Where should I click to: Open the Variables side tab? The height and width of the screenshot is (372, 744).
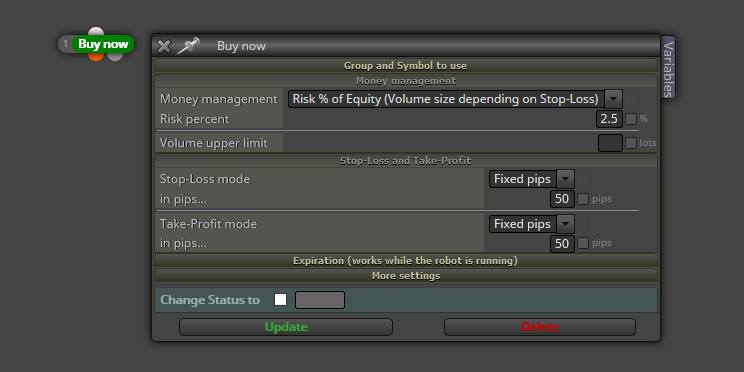(668, 67)
